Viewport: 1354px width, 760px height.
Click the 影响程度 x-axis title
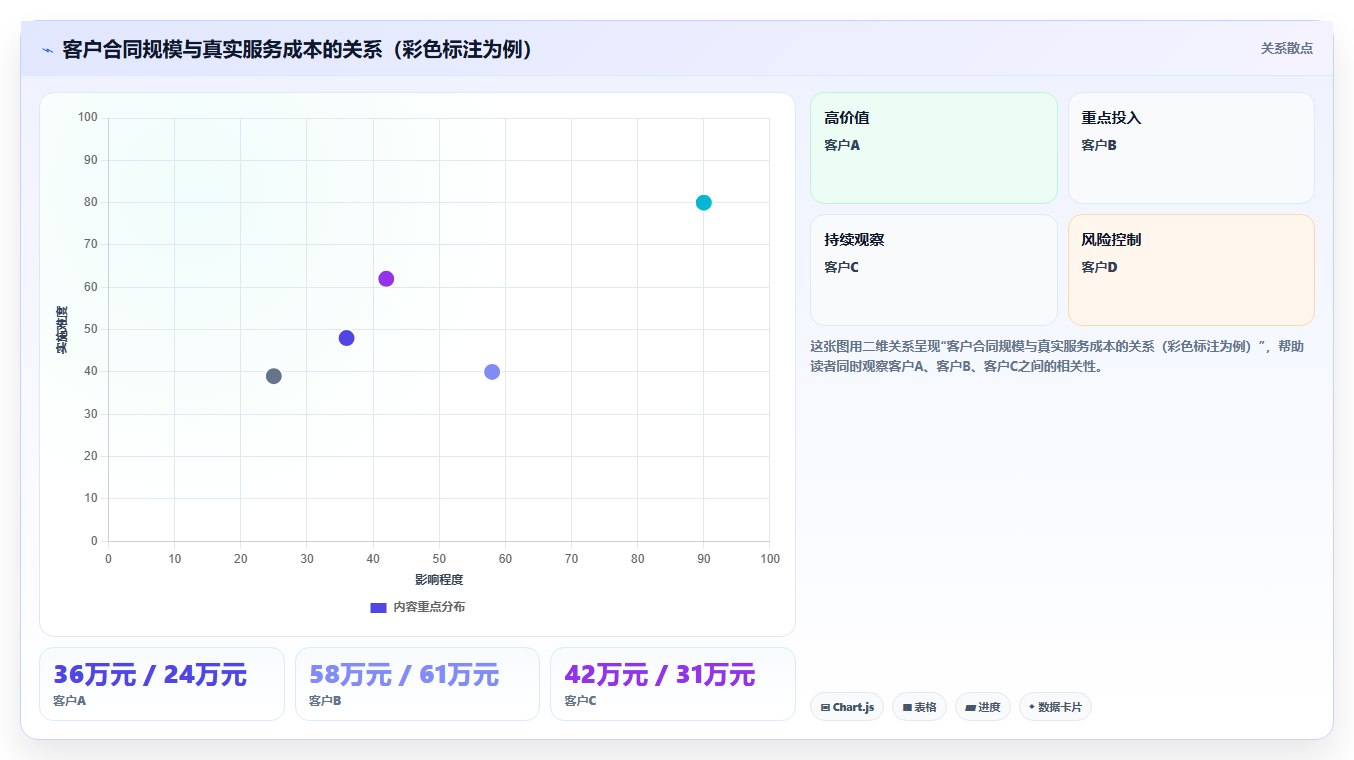tap(439, 580)
